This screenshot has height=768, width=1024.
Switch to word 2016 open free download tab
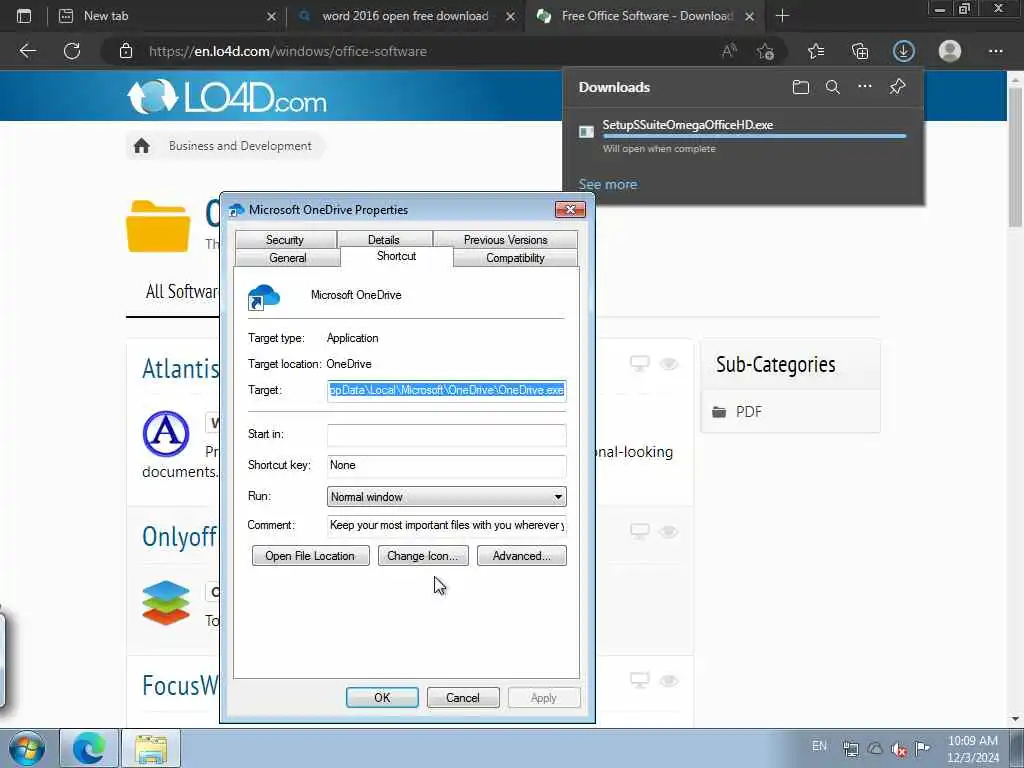tap(405, 16)
